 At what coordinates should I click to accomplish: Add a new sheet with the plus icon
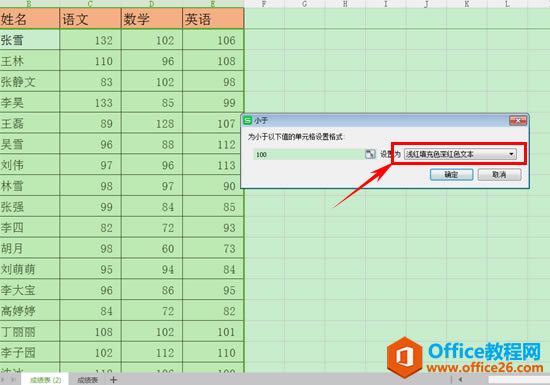(x=113, y=380)
